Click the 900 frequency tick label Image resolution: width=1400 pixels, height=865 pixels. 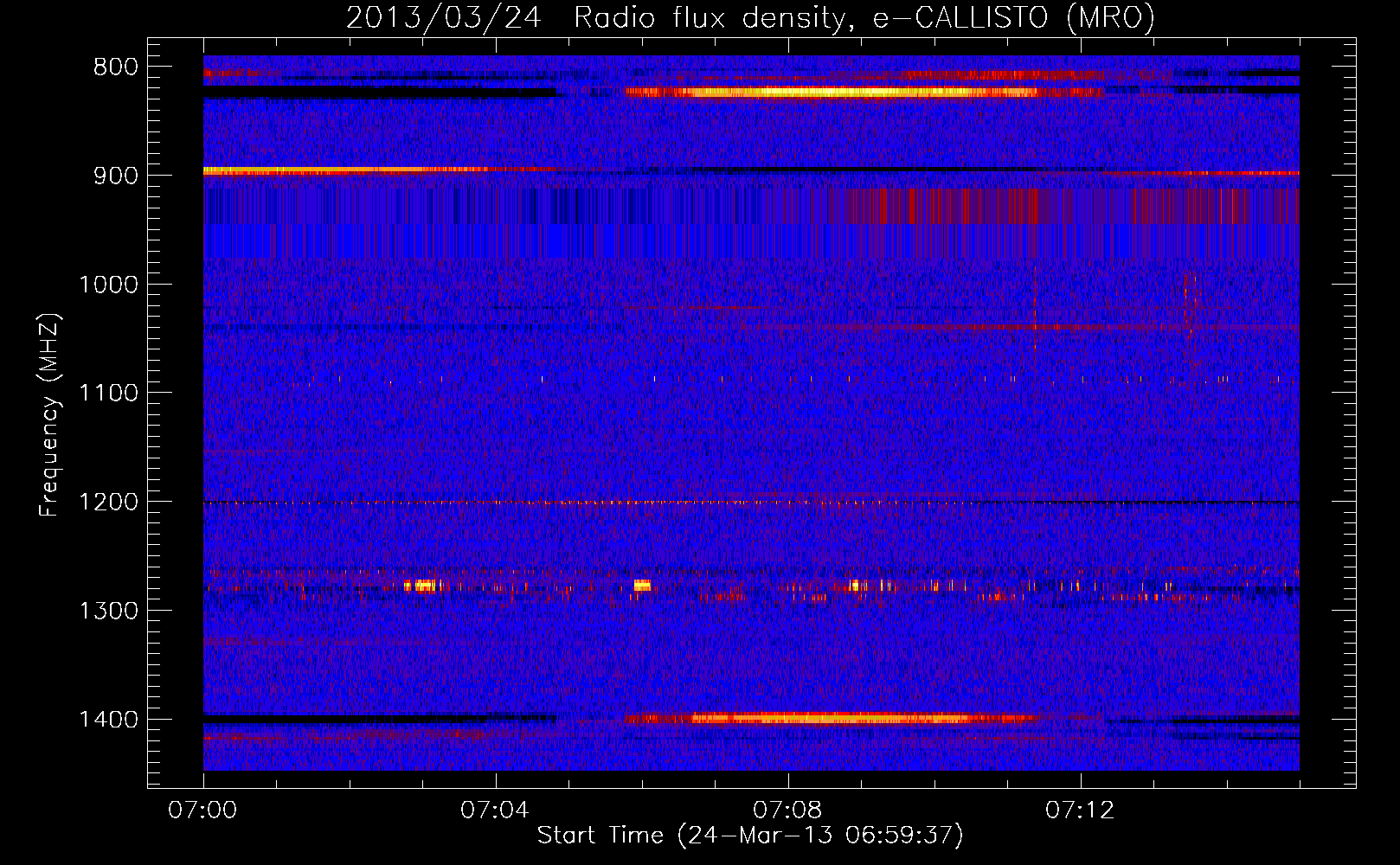[116, 176]
